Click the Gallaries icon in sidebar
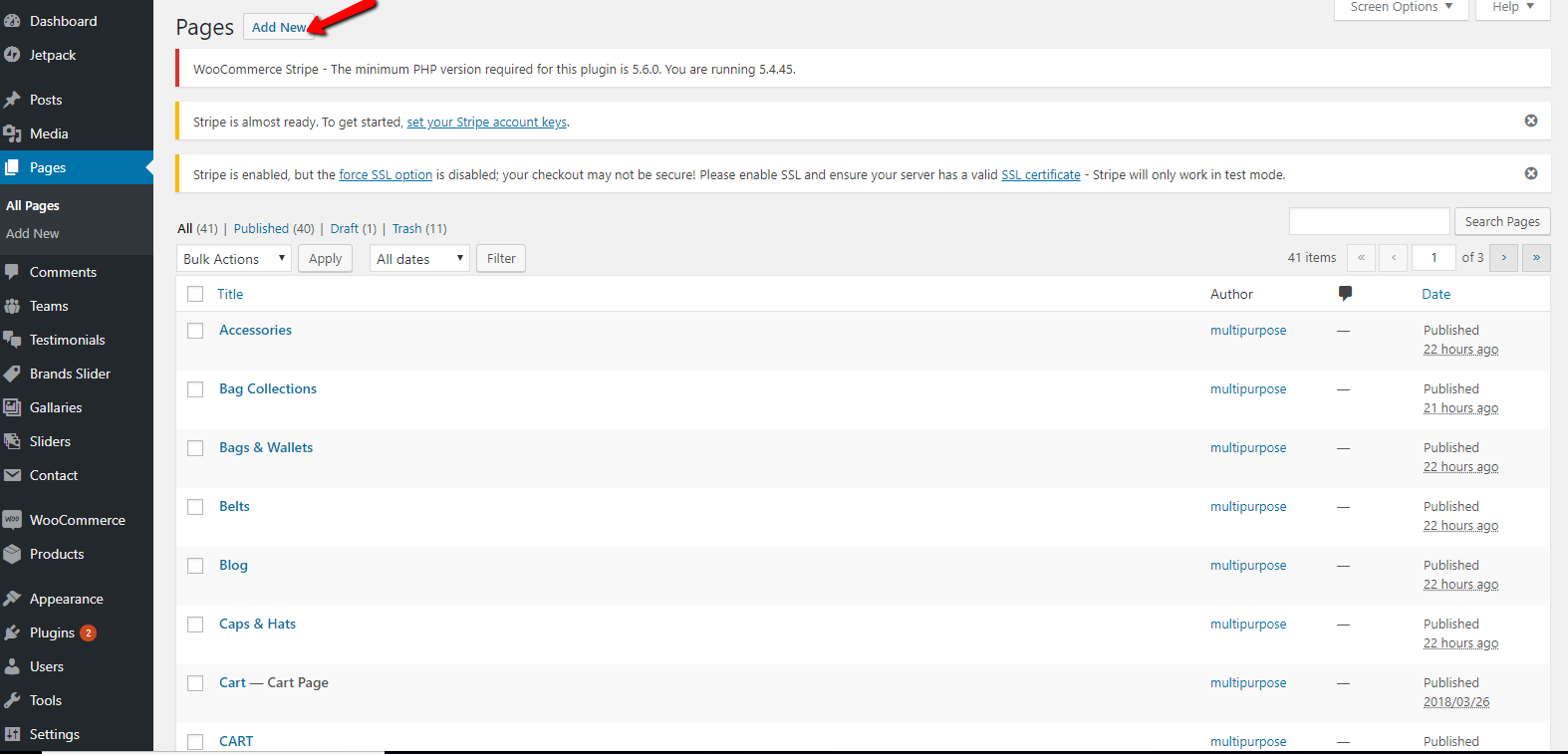 pos(12,407)
